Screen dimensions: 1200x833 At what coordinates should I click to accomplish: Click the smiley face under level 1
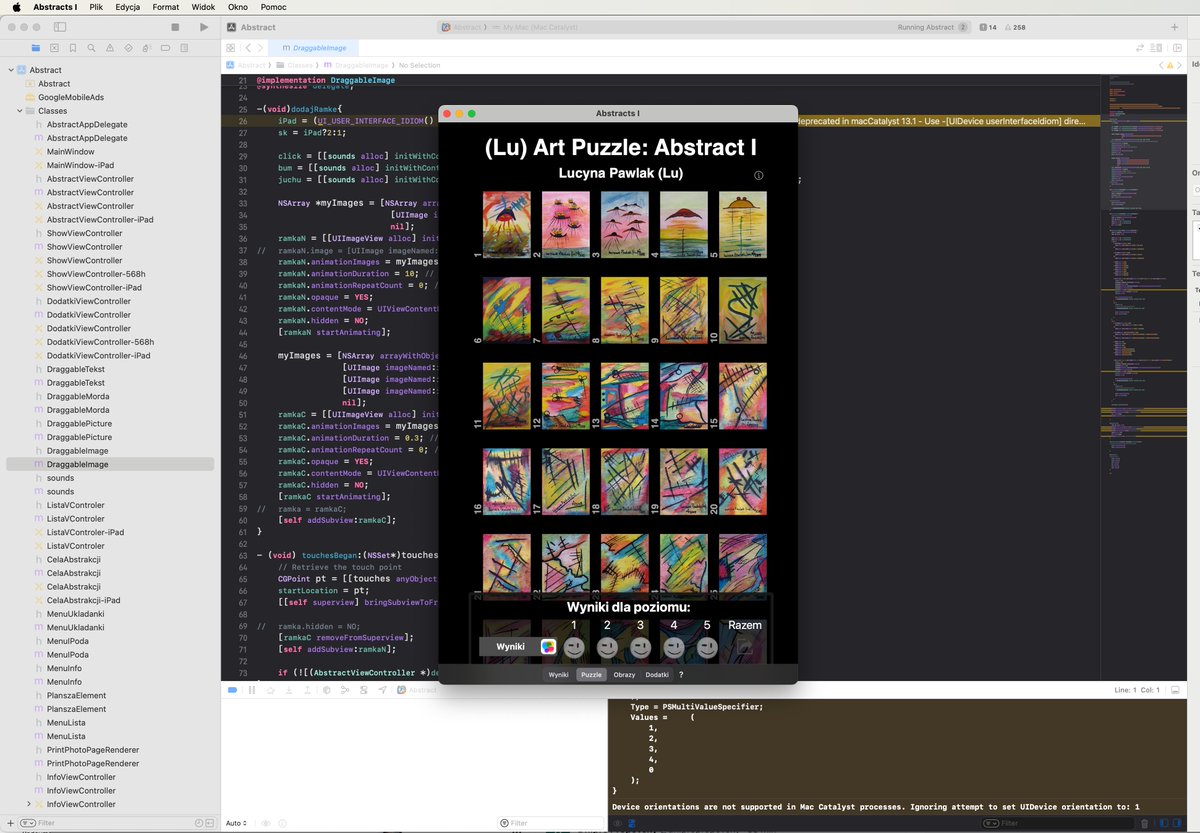tap(573, 647)
